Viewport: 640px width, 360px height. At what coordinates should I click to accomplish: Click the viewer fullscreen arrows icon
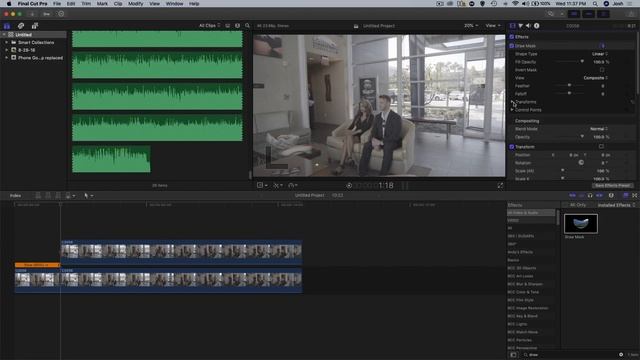point(500,185)
